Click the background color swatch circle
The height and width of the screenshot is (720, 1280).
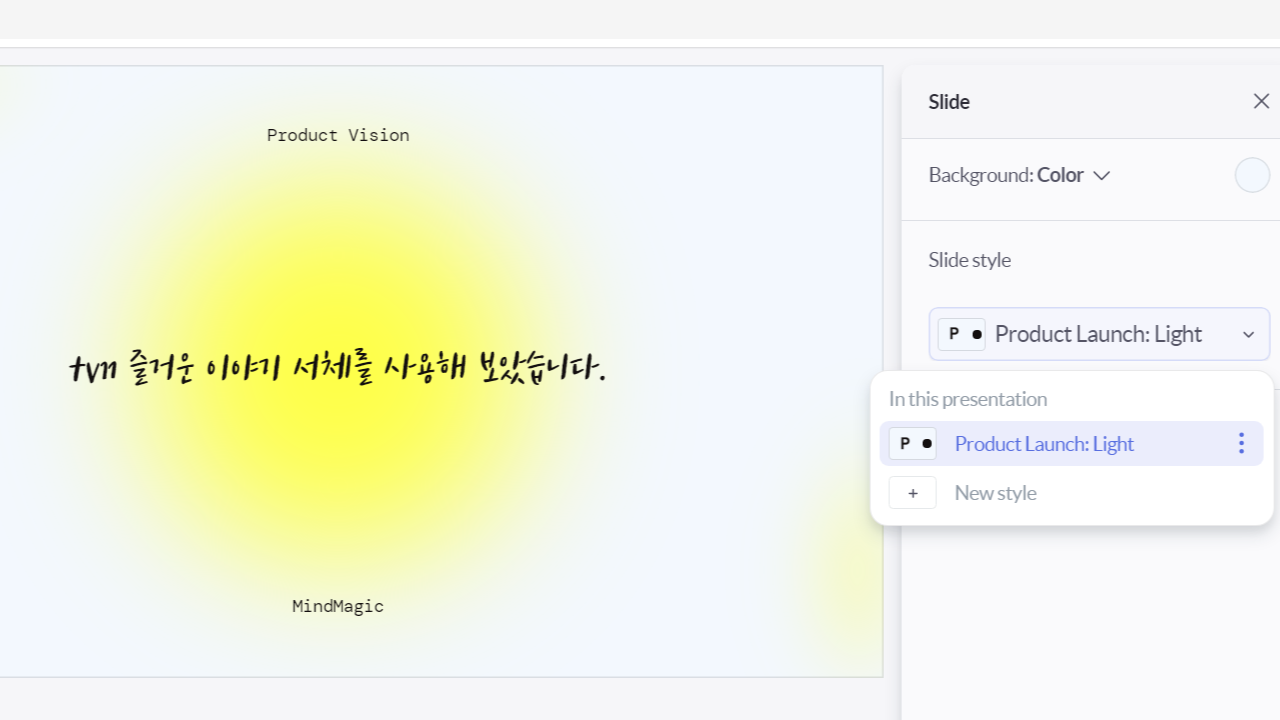[x=1252, y=175]
